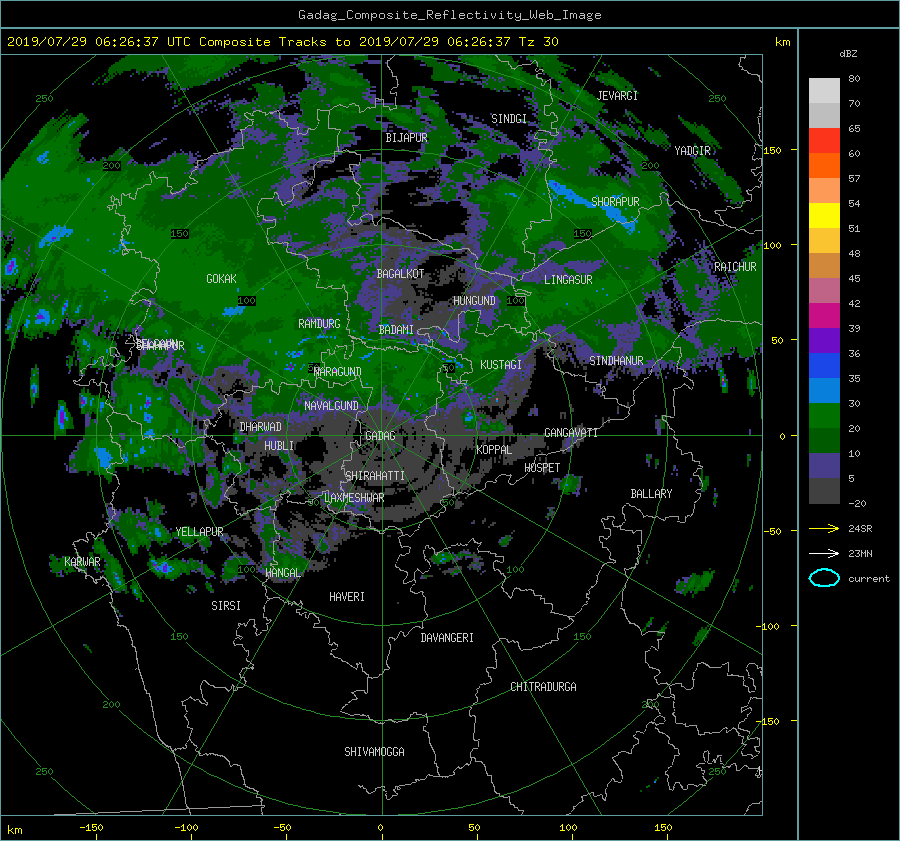Click the white 23MN arrow legend icon
The image size is (900, 841).
[x=824, y=553]
